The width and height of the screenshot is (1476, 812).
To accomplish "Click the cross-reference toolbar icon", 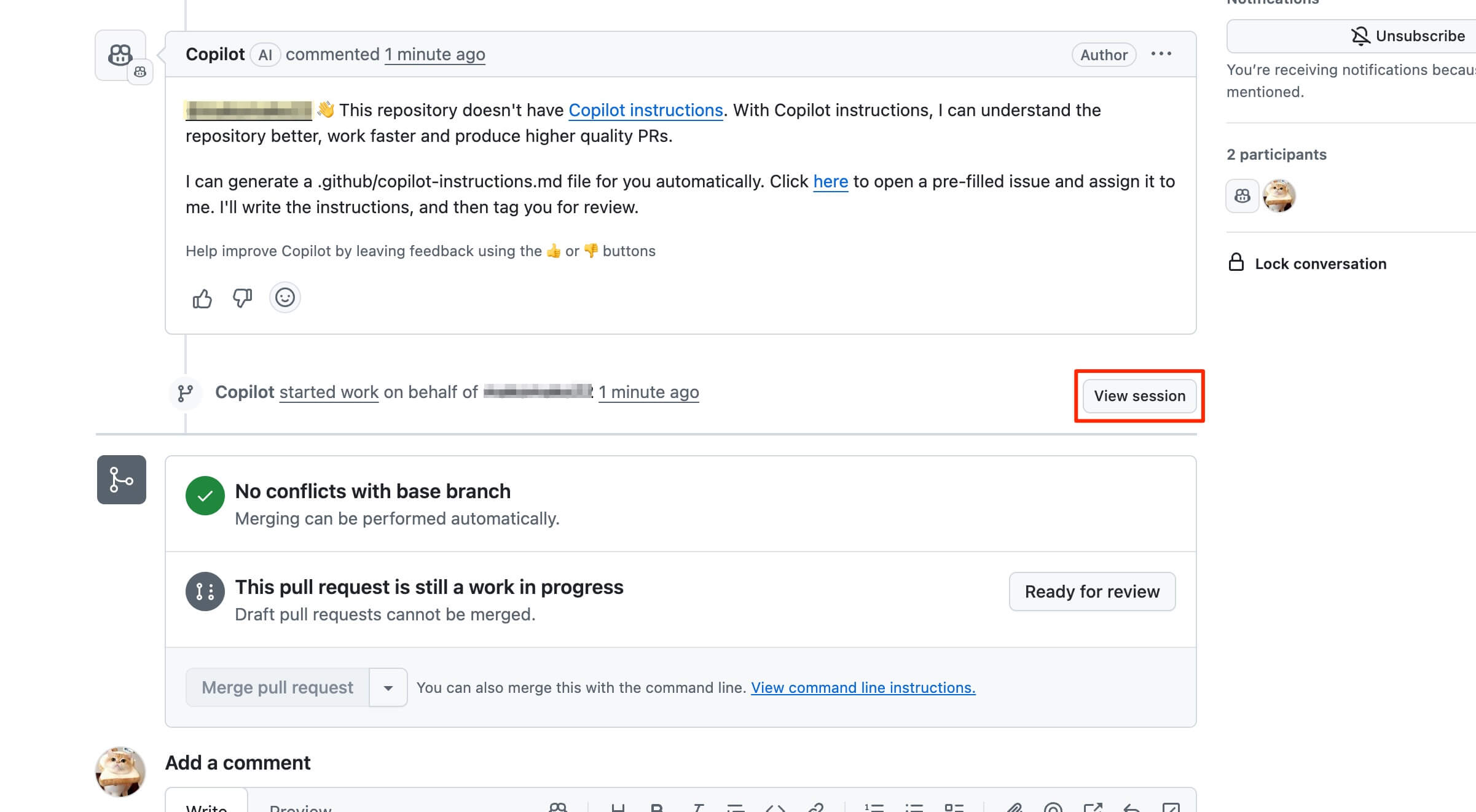I will click(x=1093, y=808).
